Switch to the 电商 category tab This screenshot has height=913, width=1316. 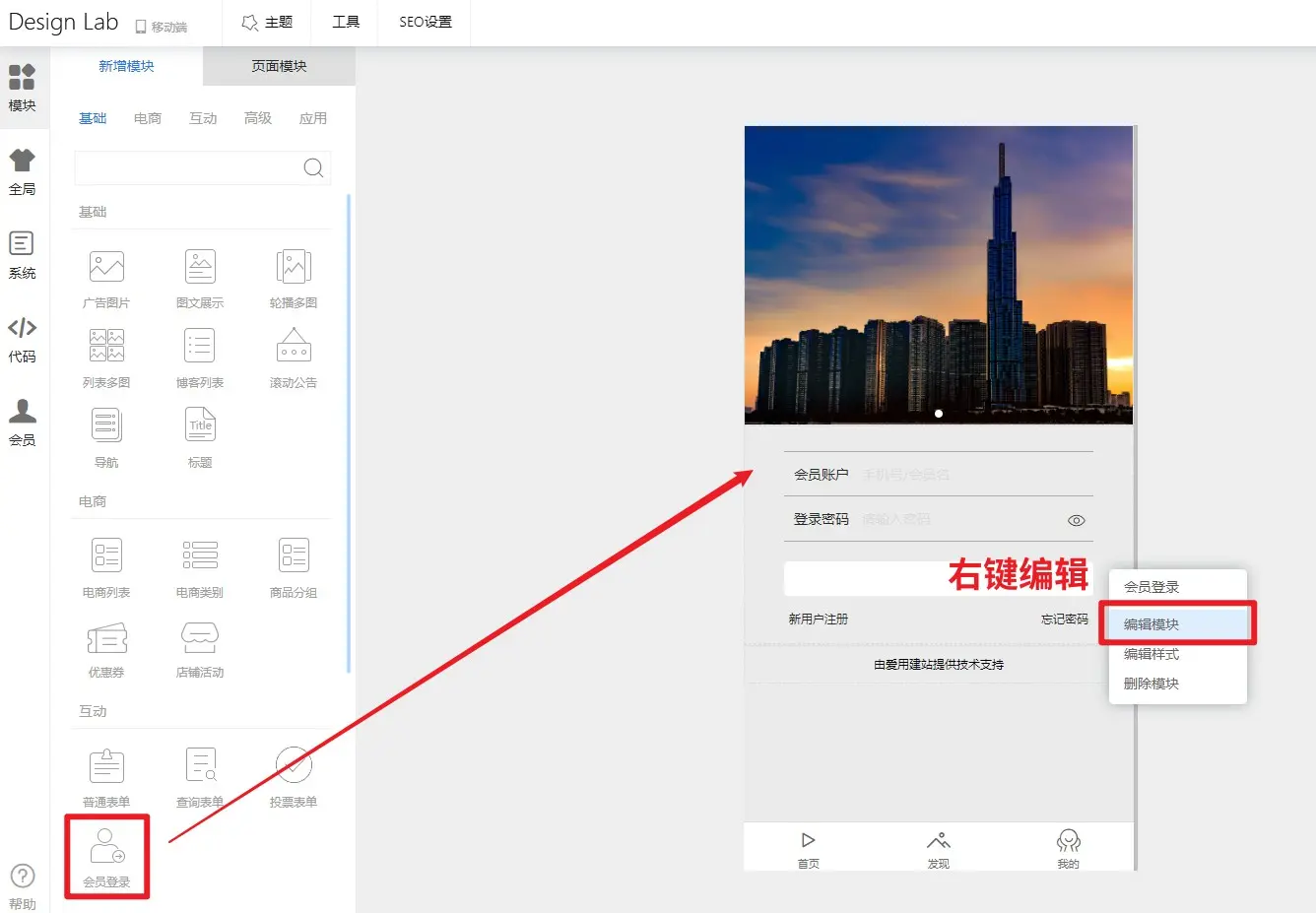point(148,117)
